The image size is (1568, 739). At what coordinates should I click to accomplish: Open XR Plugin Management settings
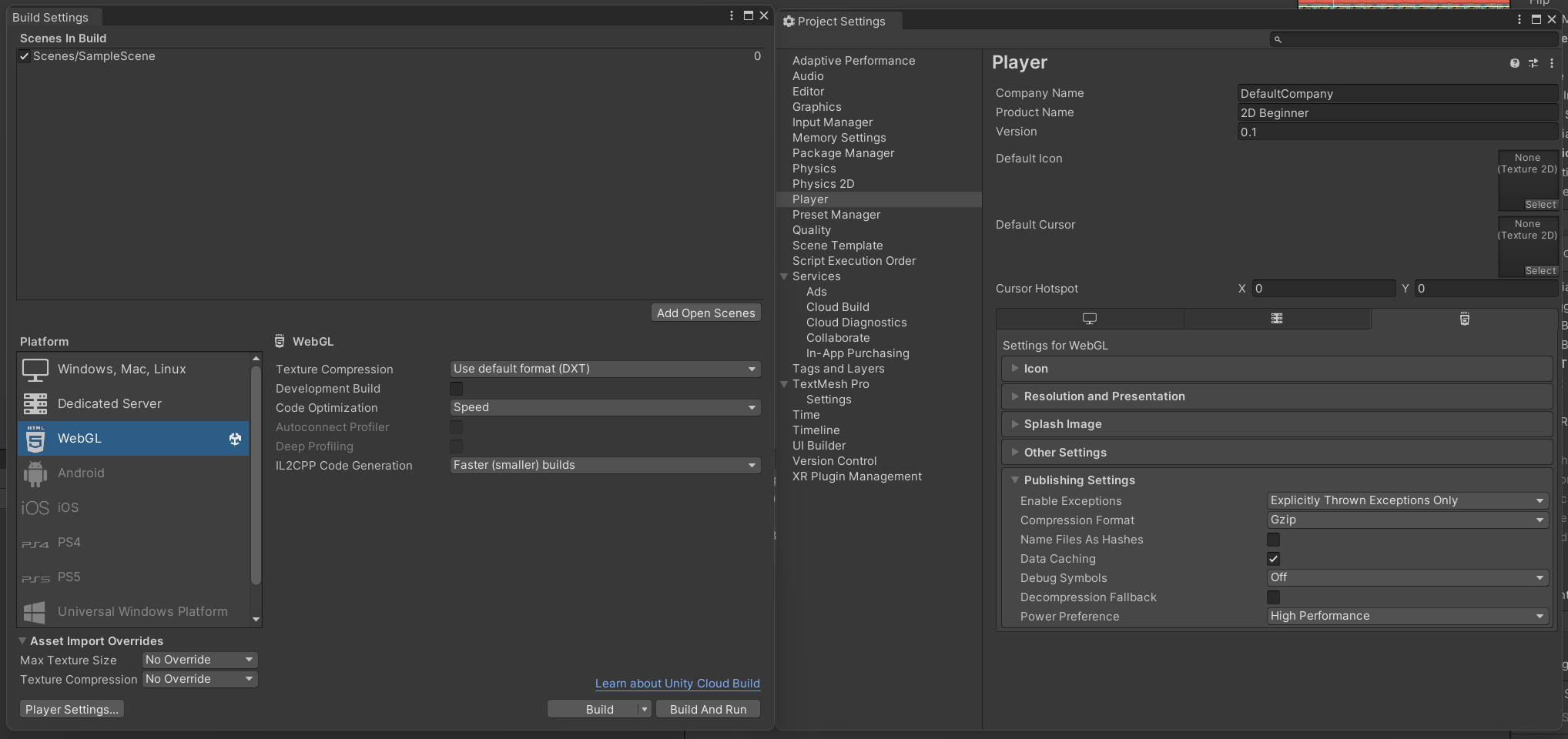point(857,477)
